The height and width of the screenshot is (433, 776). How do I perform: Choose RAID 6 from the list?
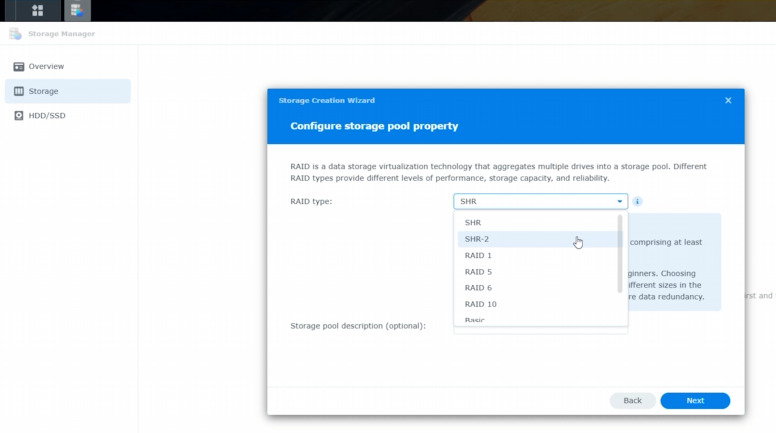coord(538,288)
